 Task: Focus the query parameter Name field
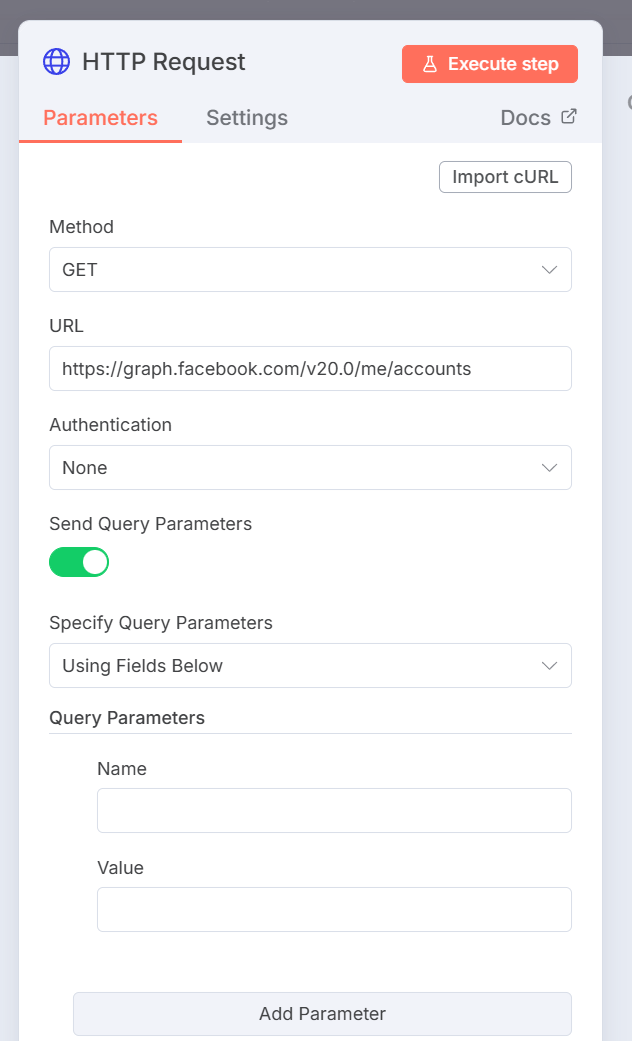pos(334,810)
